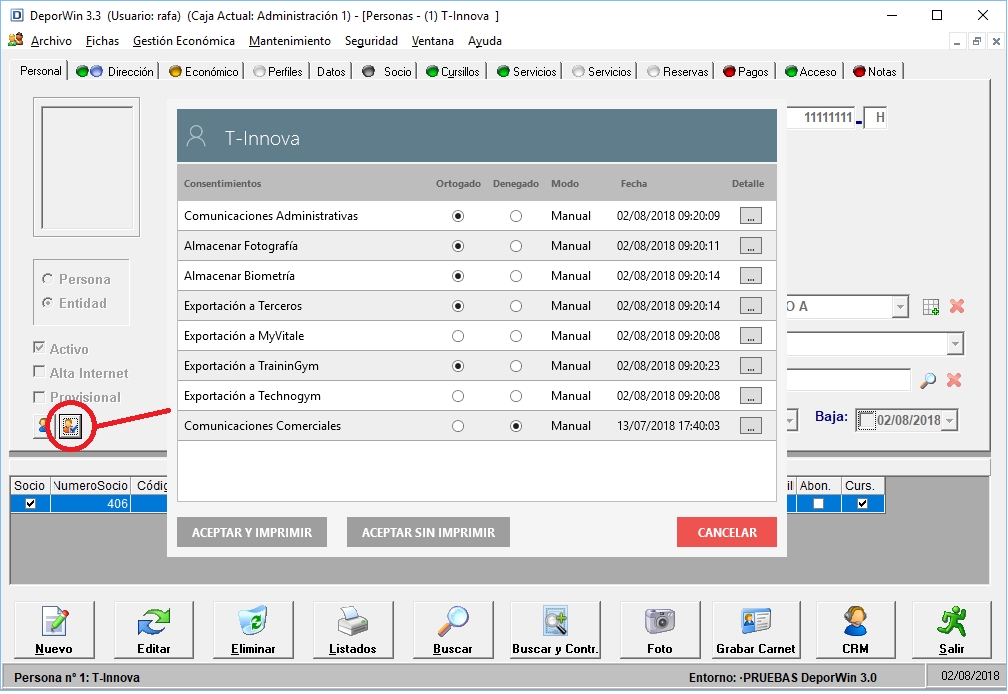Click red X next to grid icon

957,307
